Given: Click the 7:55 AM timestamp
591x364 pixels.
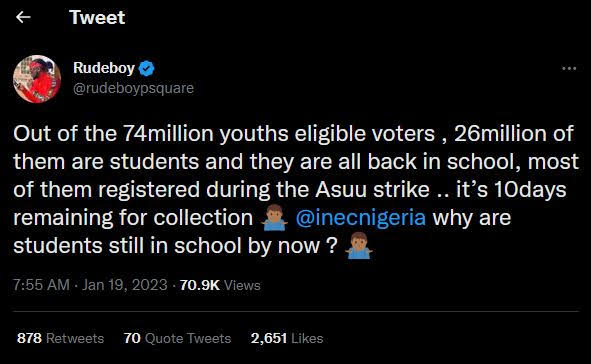Looking at the screenshot, I should (x=41, y=285).
